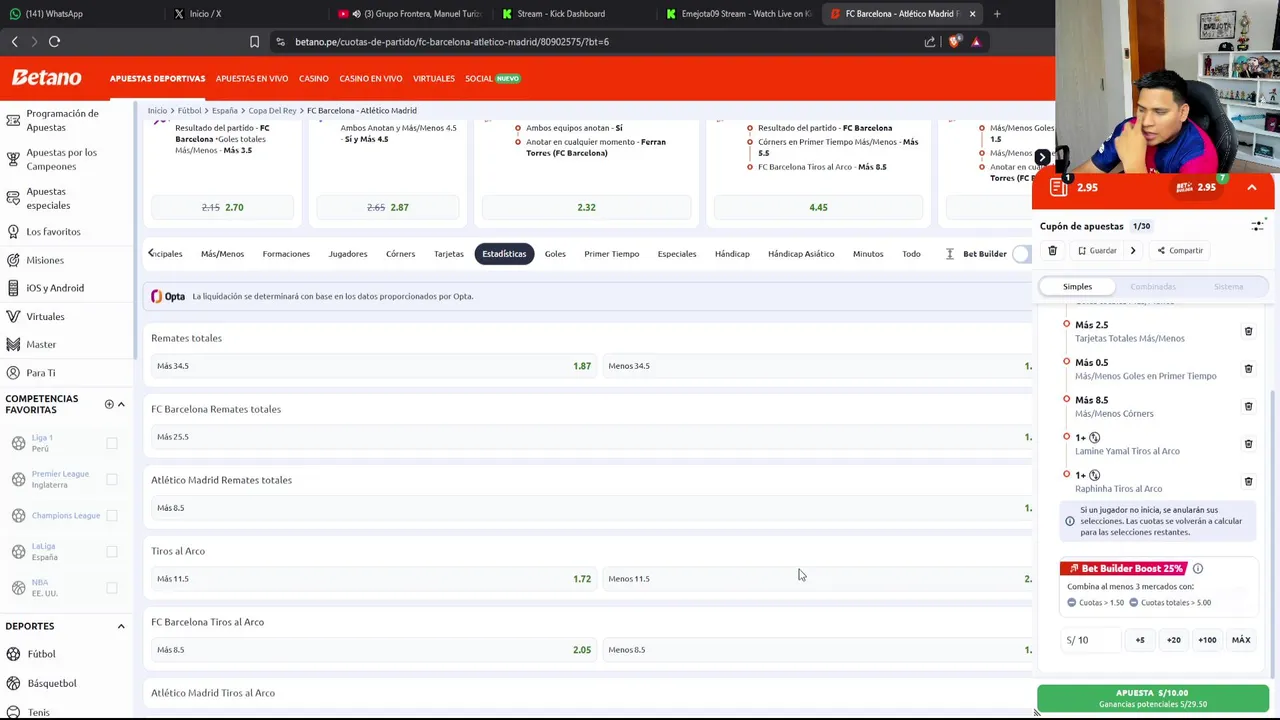Screen dimensions: 1280x720
Task: Open Casino menu item
Action: [x=314, y=78]
